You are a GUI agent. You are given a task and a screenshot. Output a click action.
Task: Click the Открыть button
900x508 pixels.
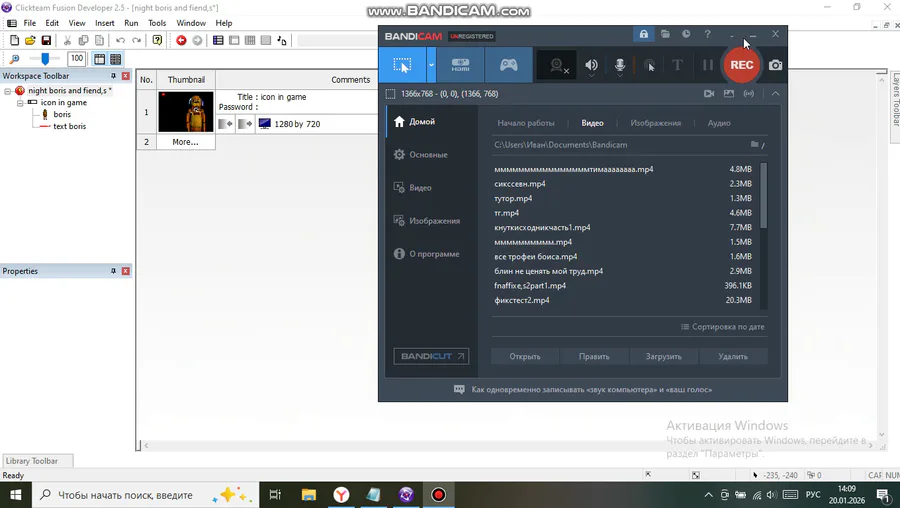525,356
